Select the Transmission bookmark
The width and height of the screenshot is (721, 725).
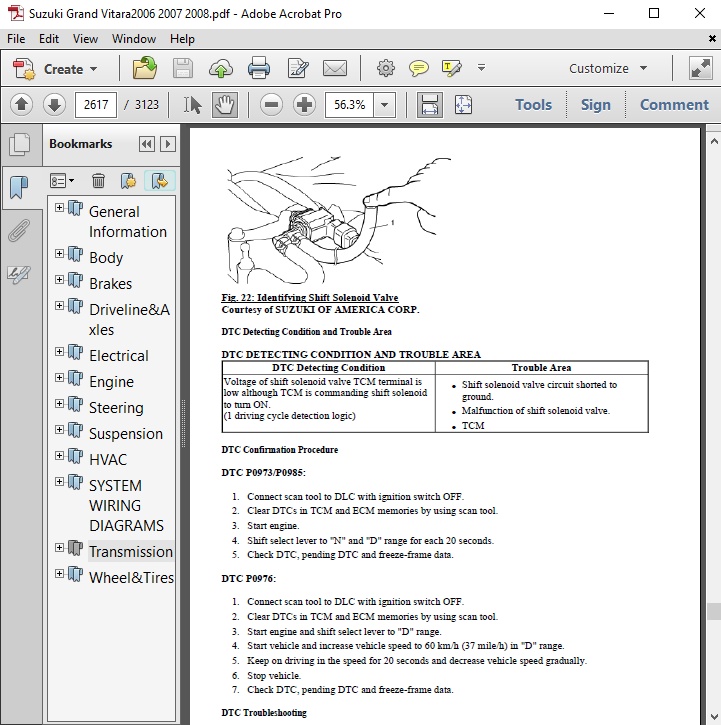pyautogui.click(x=131, y=551)
